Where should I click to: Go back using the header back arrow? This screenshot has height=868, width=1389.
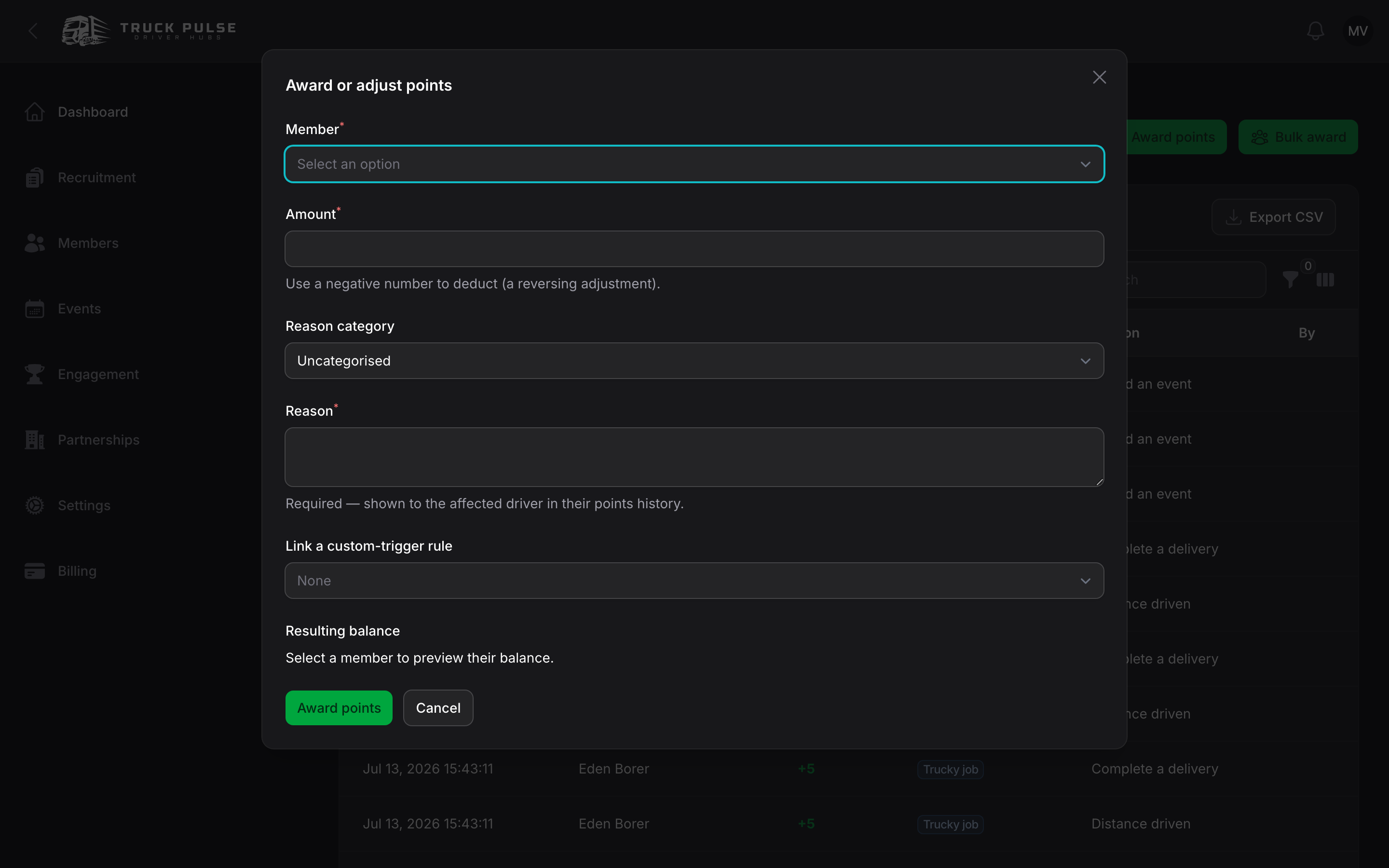(33, 31)
